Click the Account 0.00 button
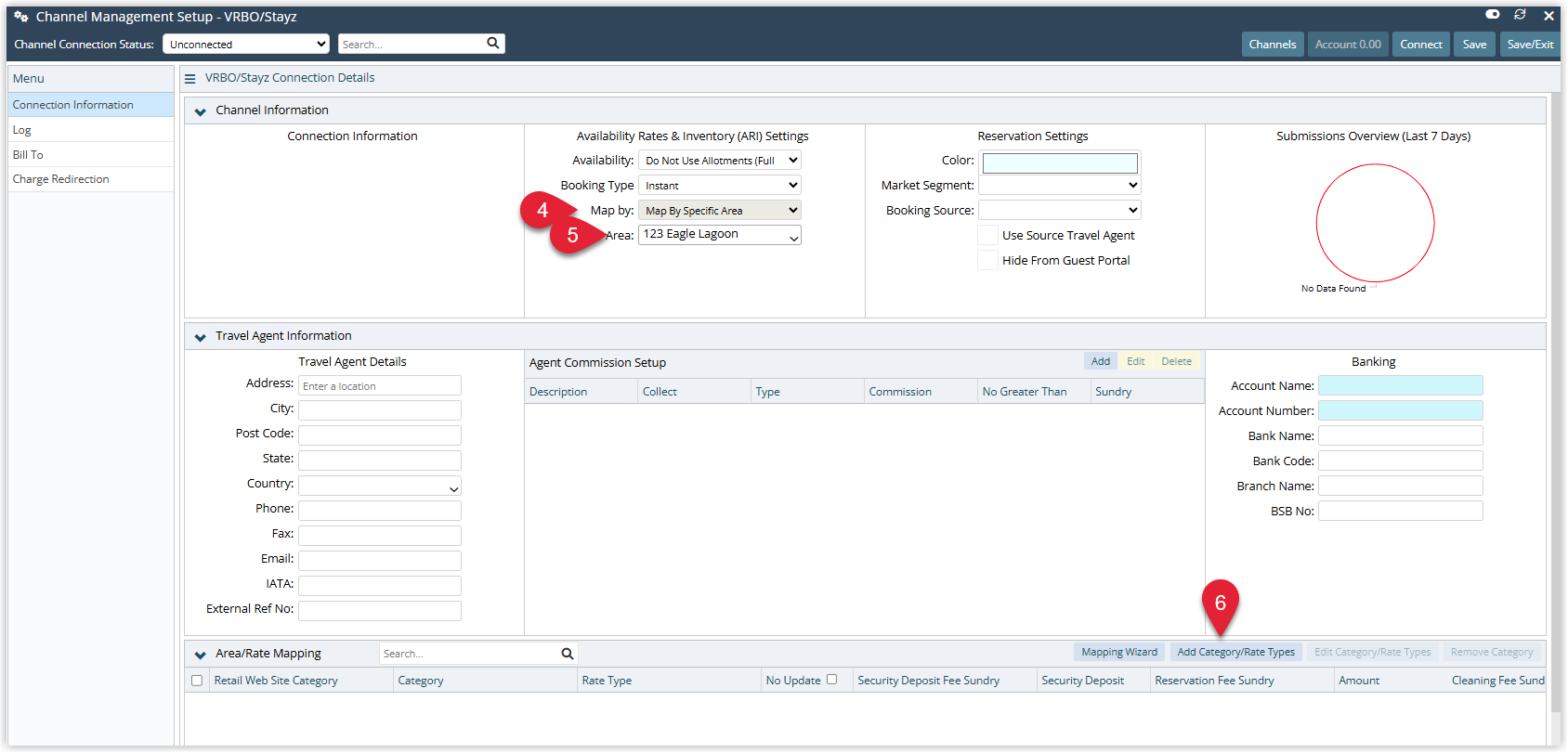The height and width of the screenshot is (753, 1568). 1348,44
